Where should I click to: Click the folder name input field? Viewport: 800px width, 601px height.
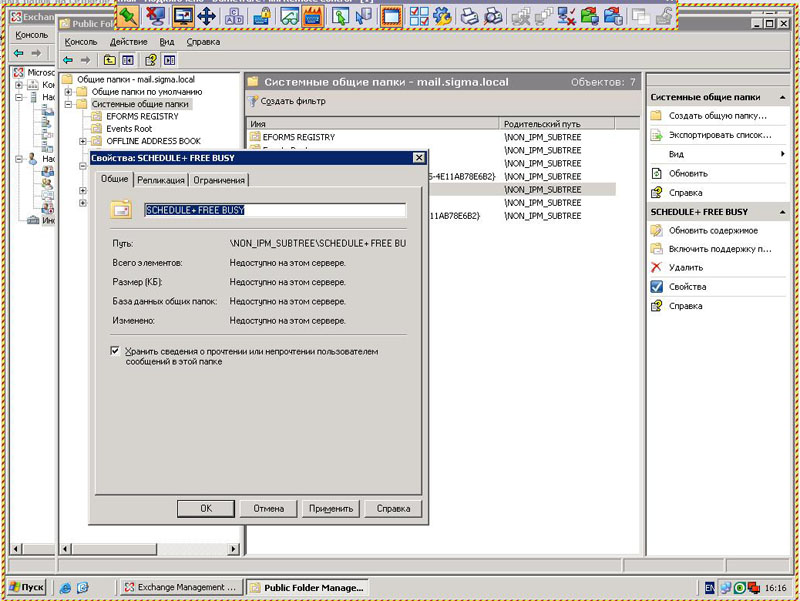pyautogui.click(x=274, y=210)
